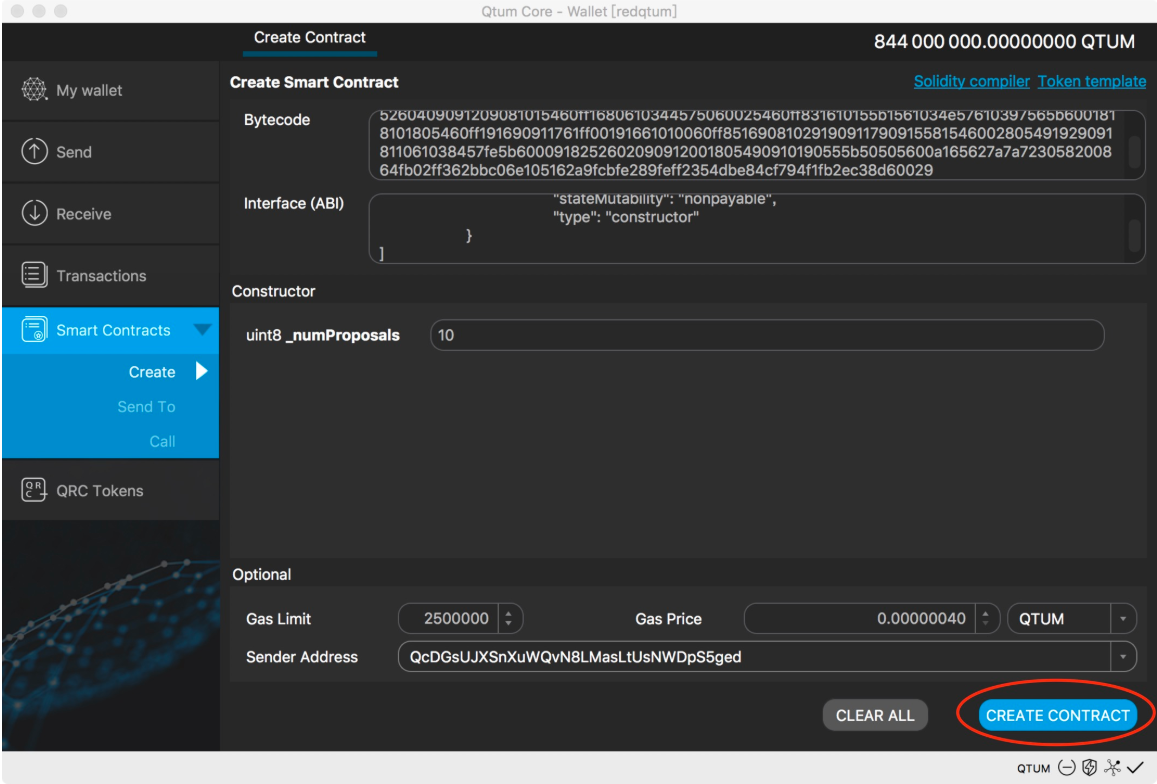Image resolution: width=1157 pixels, height=784 pixels.
Task: Click the CLEAR ALL button
Action: point(875,715)
